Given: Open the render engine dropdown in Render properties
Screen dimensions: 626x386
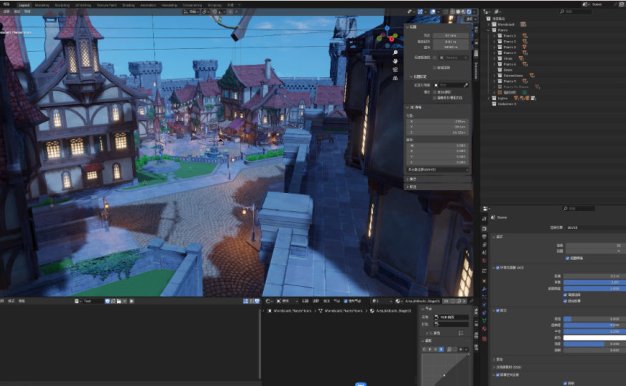Looking at the screenshot, I should point(596,228).
